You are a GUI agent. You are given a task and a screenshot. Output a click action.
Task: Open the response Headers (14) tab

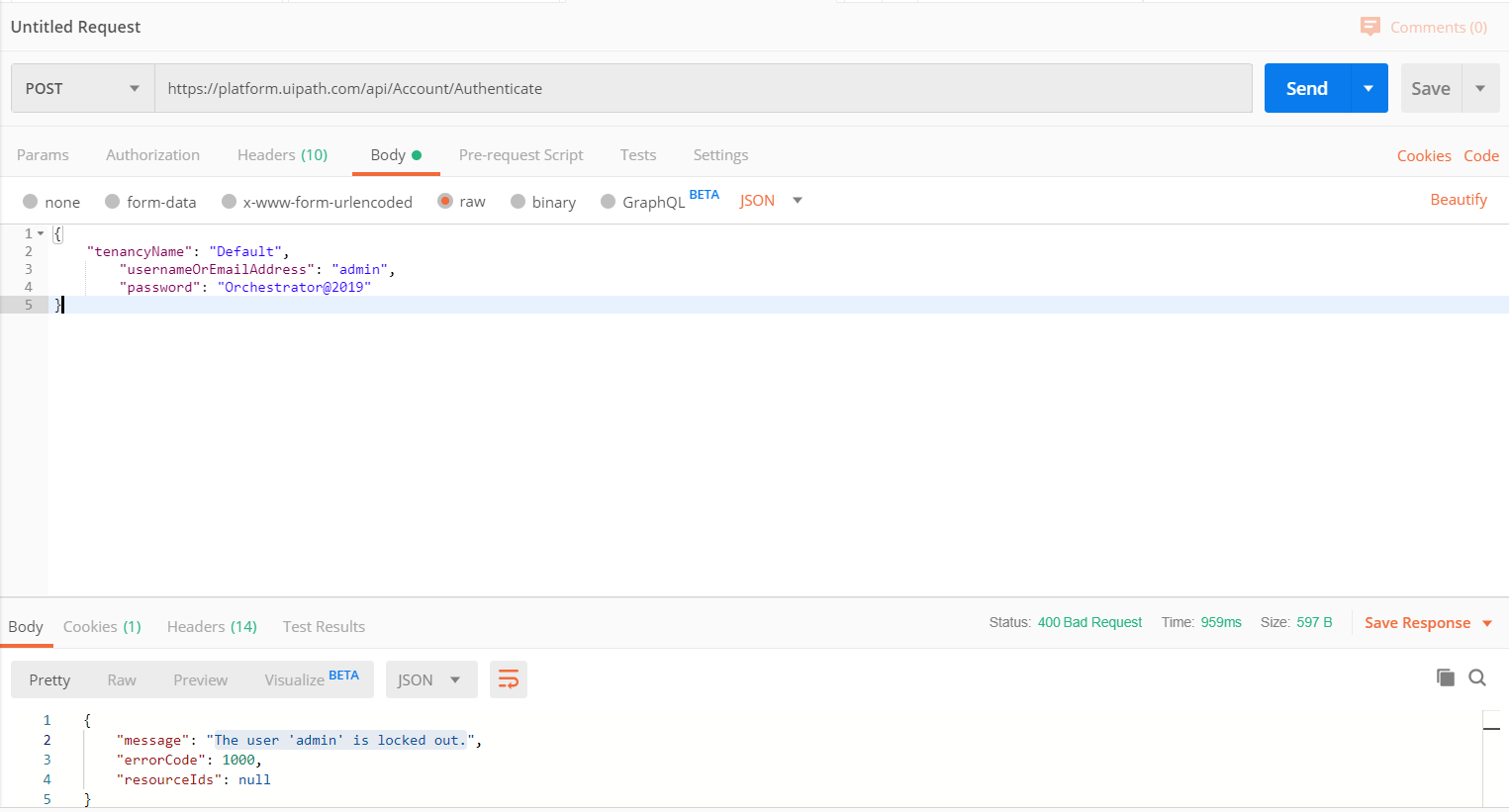click(212, 627)
